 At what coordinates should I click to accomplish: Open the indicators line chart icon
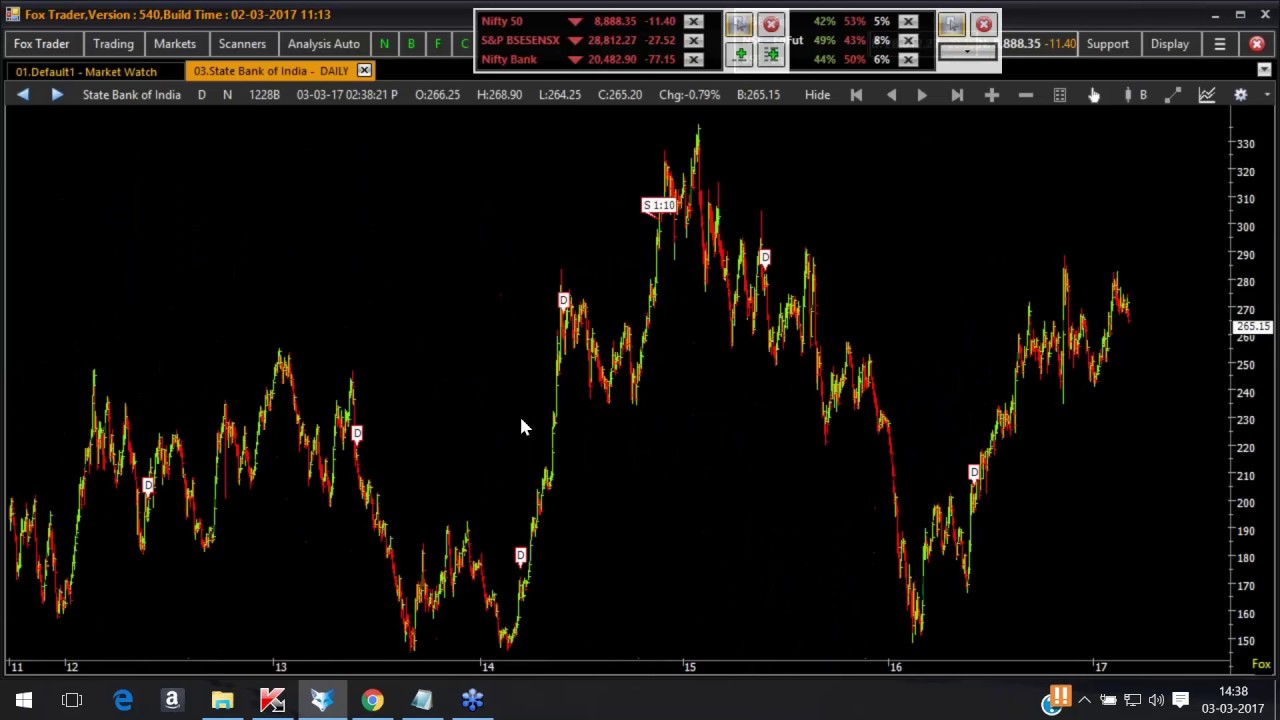pyautogui.click(x=1207, y=95)
